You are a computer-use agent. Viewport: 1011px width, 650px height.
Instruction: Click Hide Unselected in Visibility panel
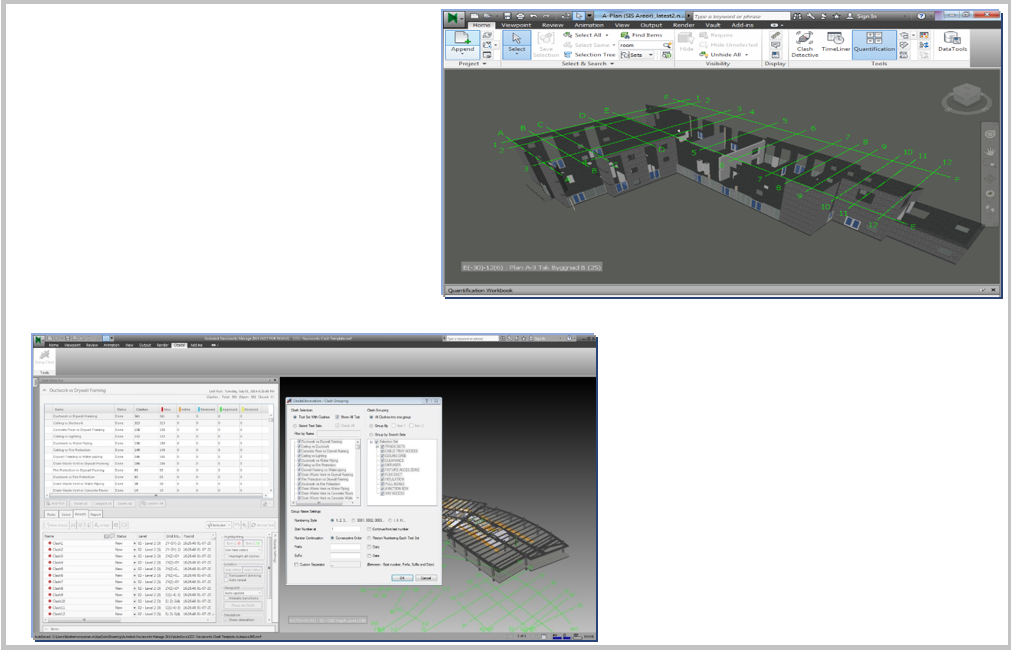[729, 44]
